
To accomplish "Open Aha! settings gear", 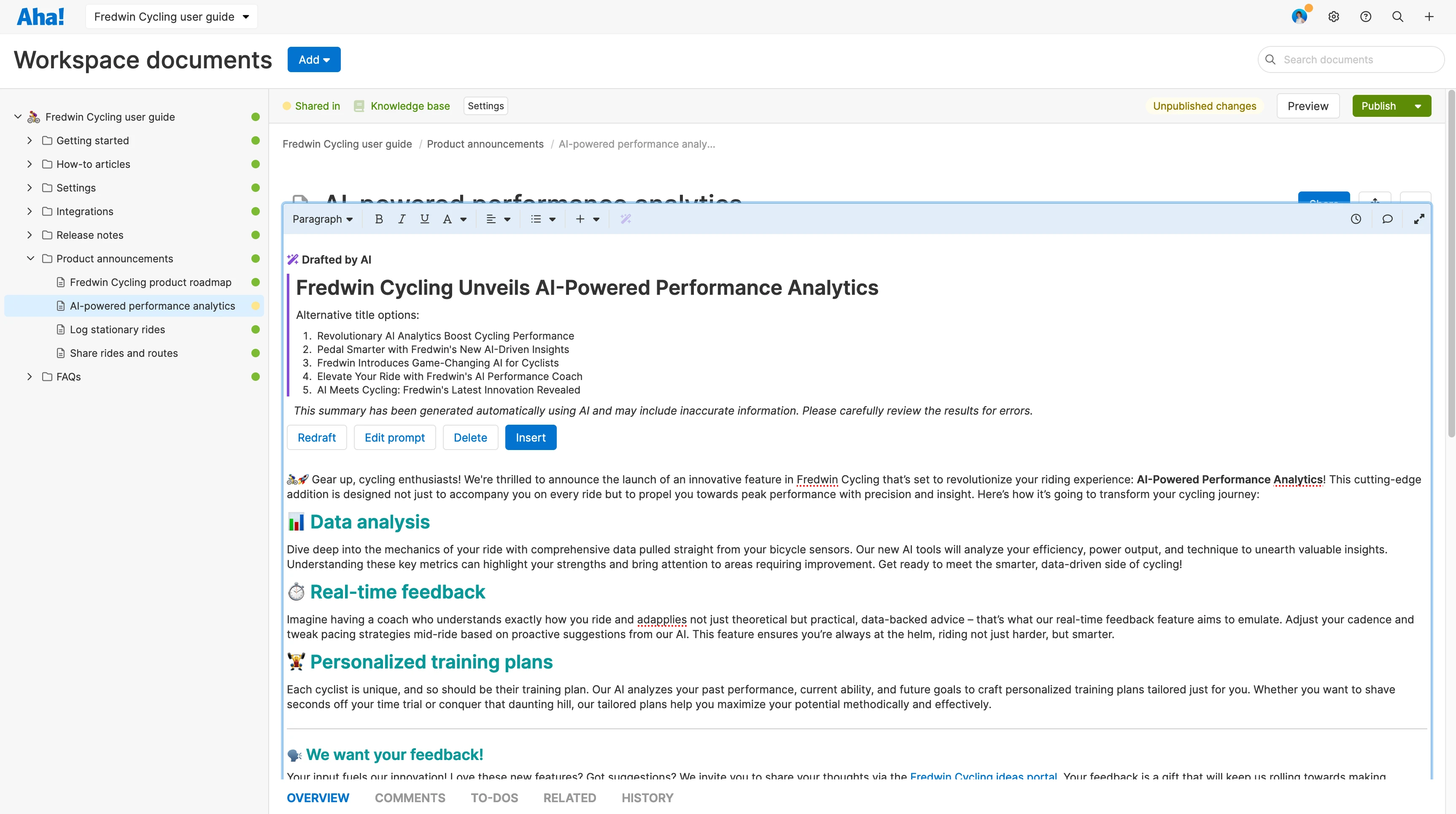I will tap(1334, 16).
